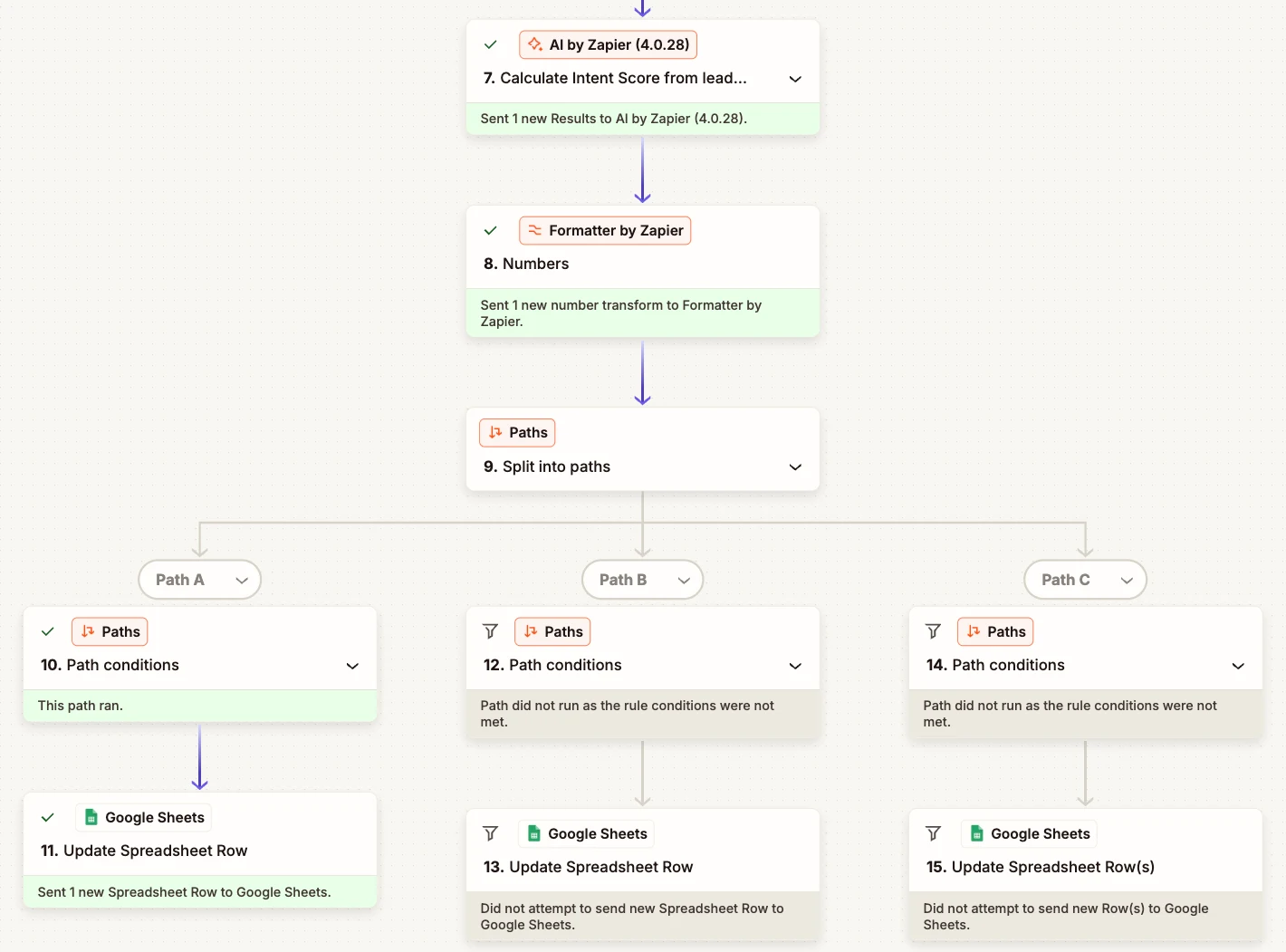Expand step 10 Path conditions chevron
Image resolution: width=1286 pixels, height=952 pixels.
[352, 666]
